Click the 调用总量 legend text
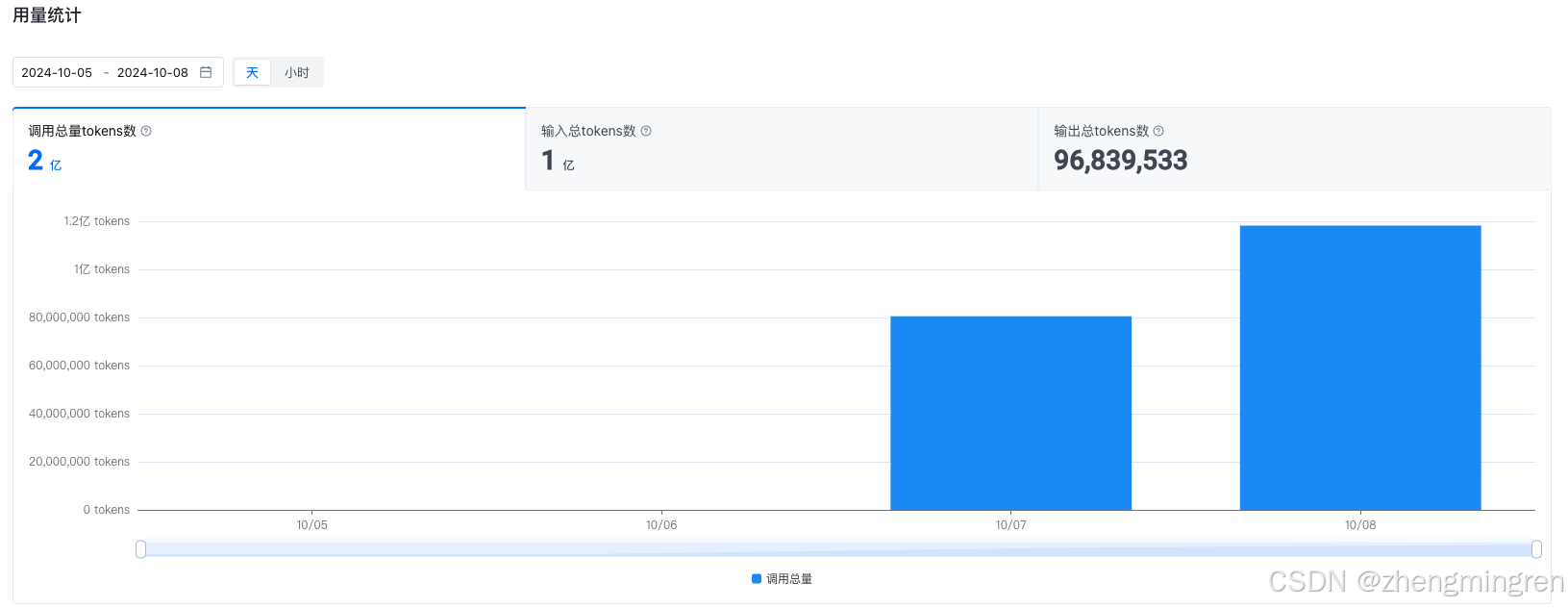 pyautogui.click(x=789, y=578)
